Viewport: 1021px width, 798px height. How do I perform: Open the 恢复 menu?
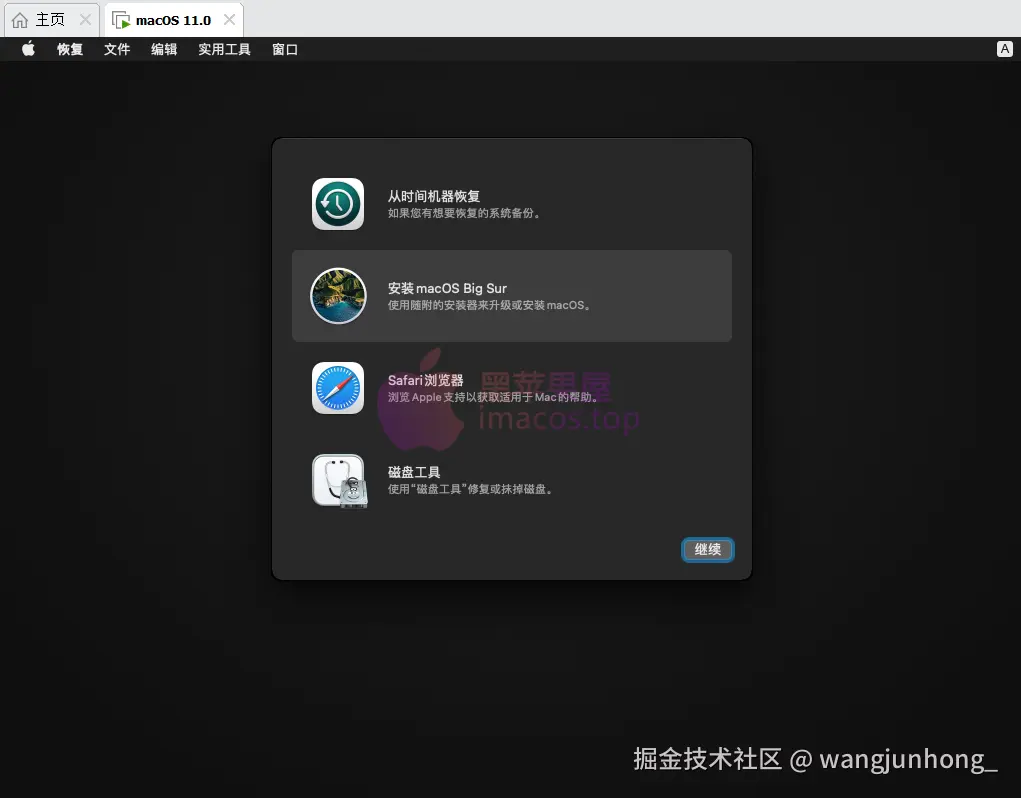tap(69, 48)
